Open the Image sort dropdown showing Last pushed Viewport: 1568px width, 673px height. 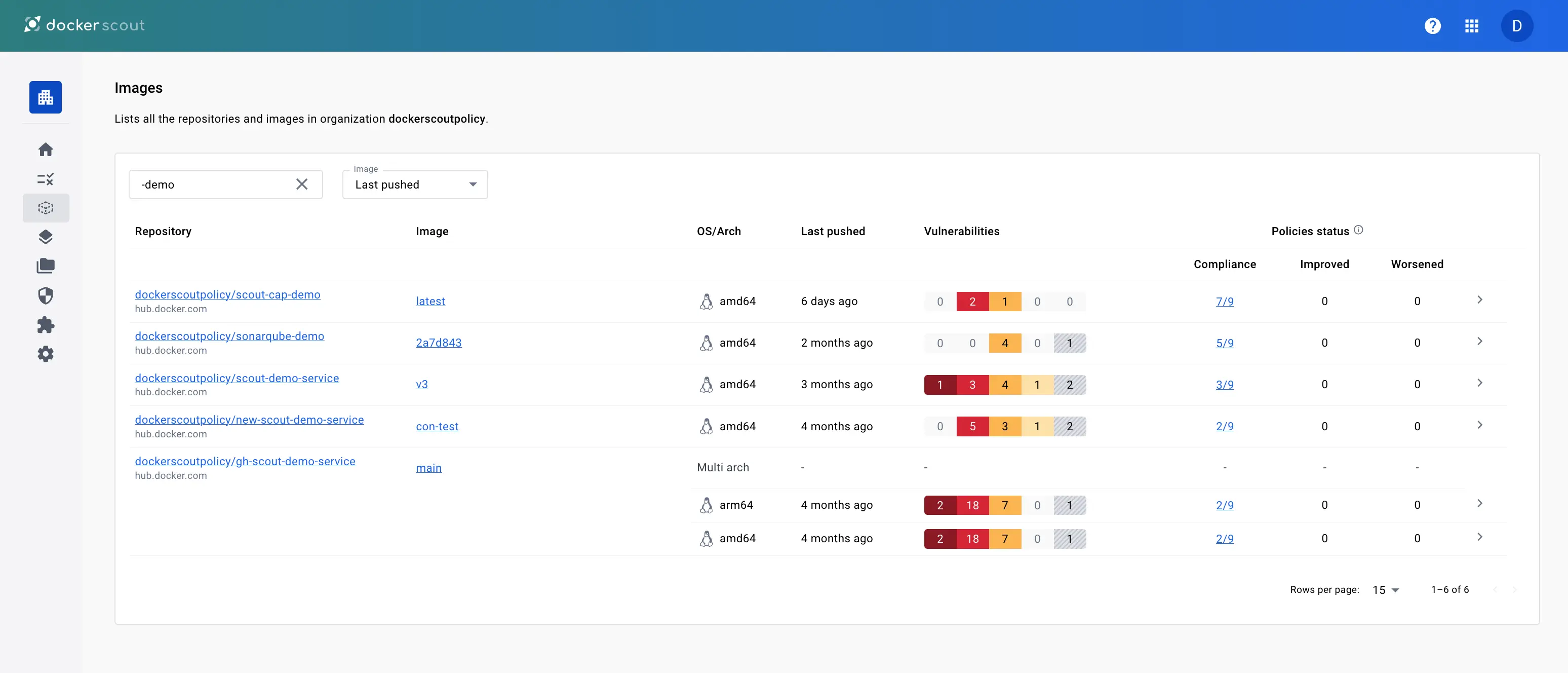[414, 184]
